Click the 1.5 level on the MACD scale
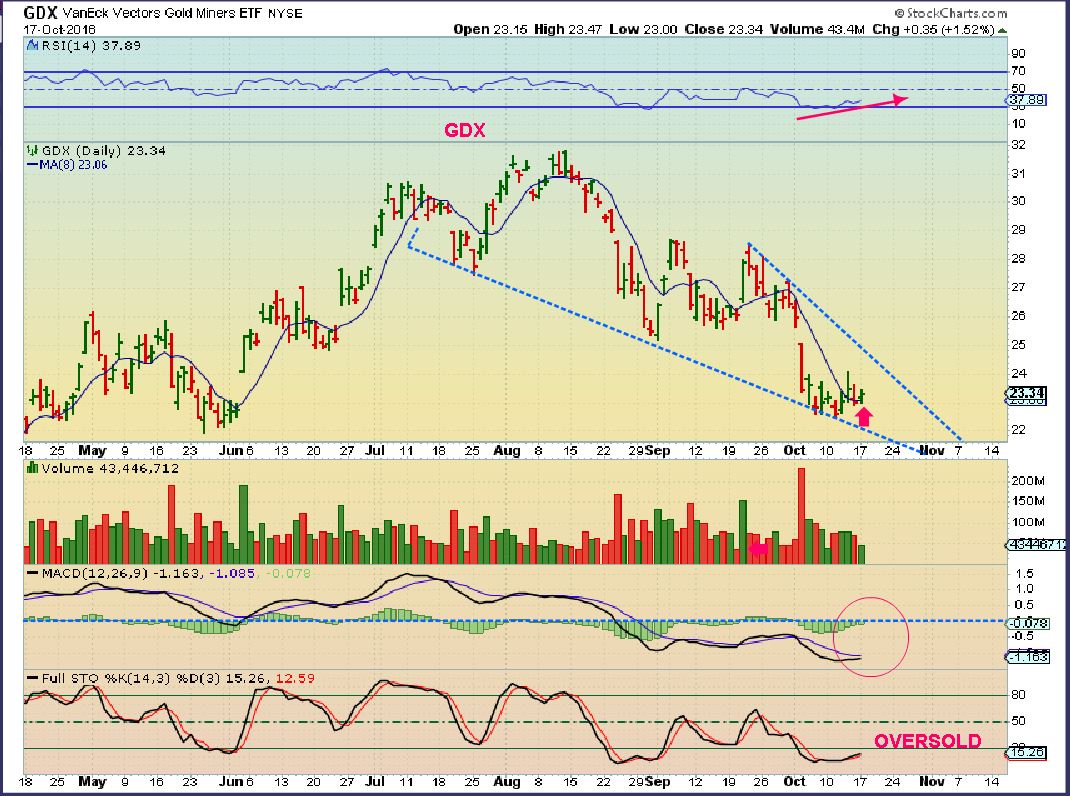The image size is (1070, 796). coord(1024,573)
